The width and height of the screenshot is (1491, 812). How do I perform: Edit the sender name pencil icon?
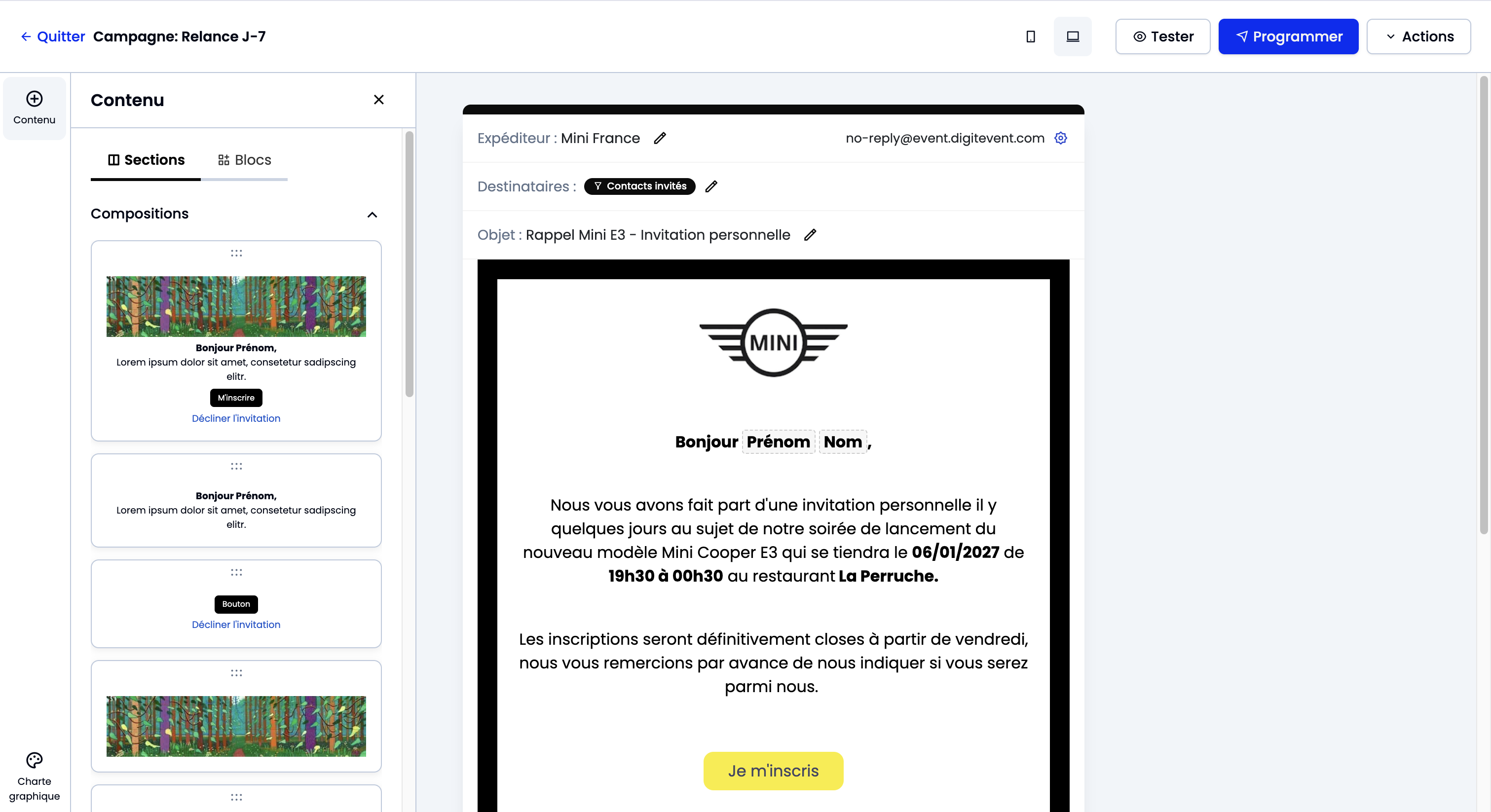click(x=660, y=138)
